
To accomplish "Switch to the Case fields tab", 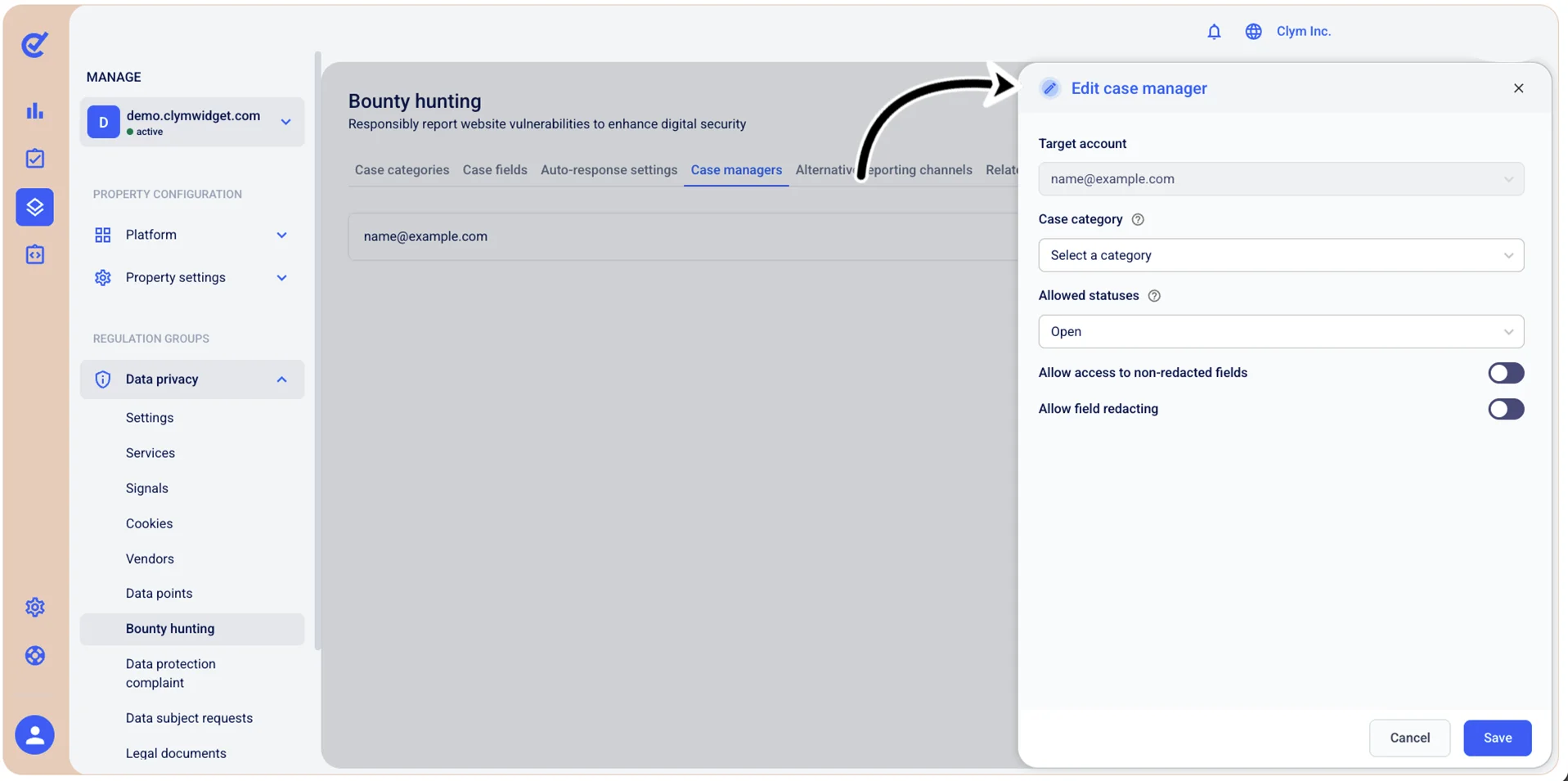I will point(495,170).
